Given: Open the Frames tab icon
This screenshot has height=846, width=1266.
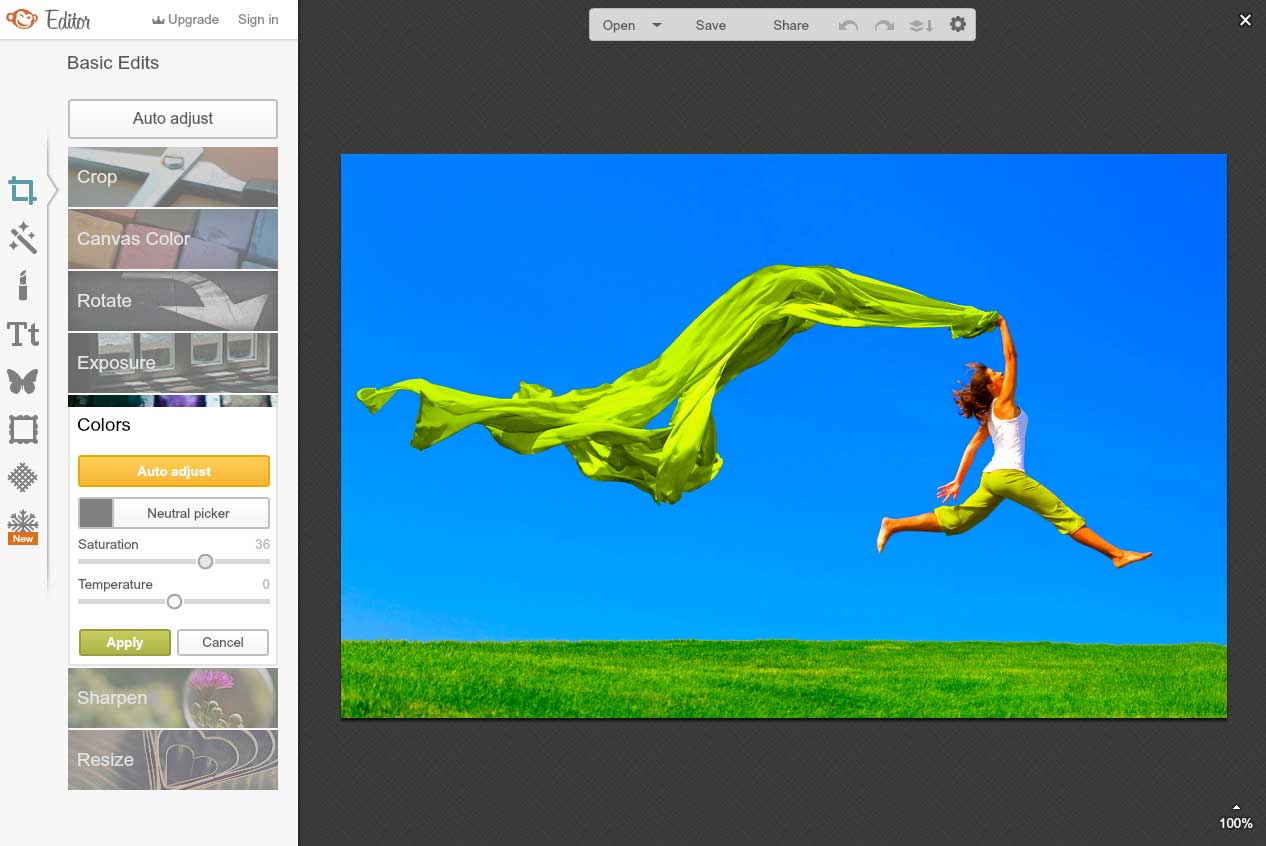Looking at the screenshot, I should 22,430.
